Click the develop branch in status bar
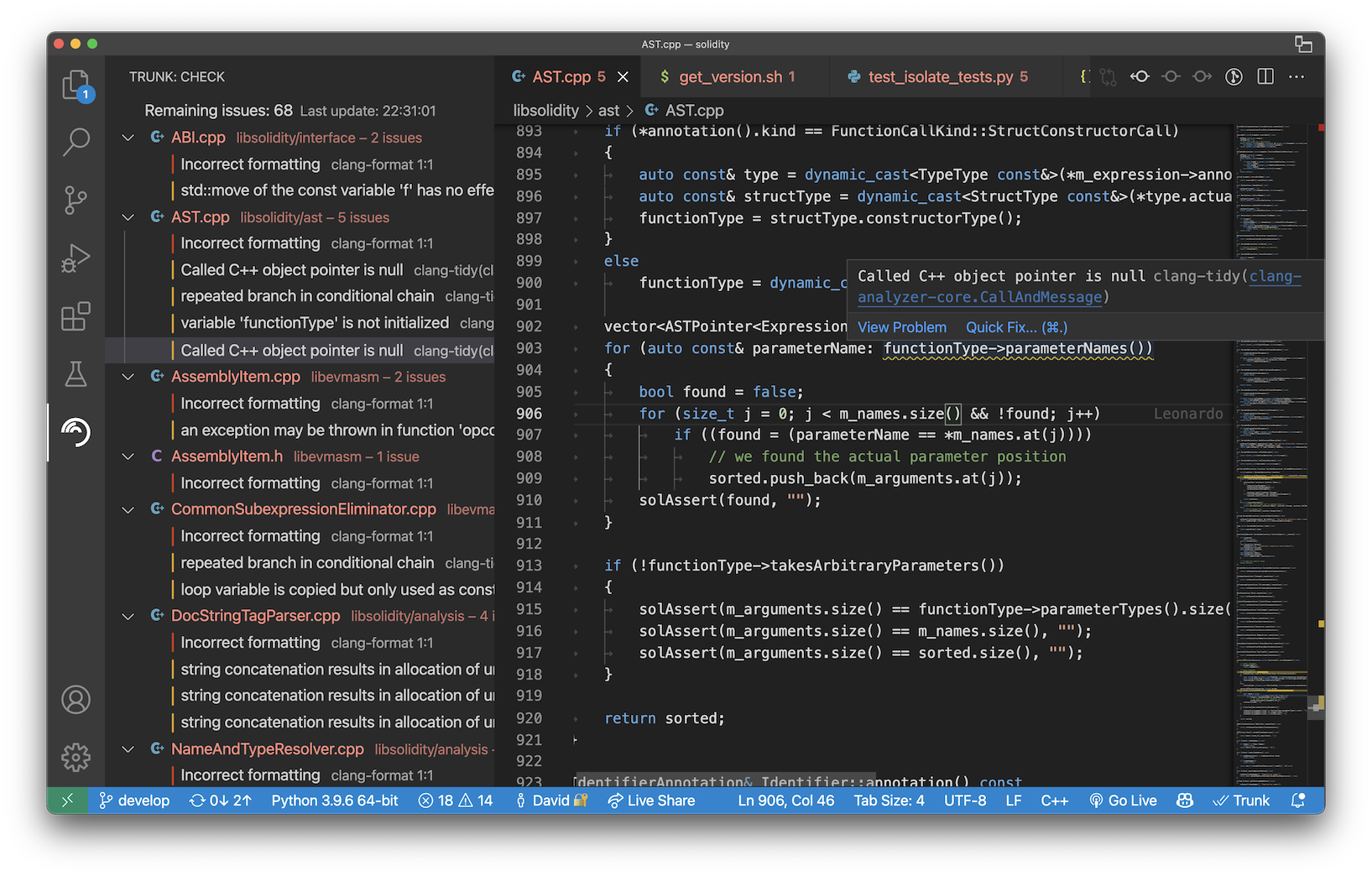Screen dimensions: 1372x876 pos(134,800)
